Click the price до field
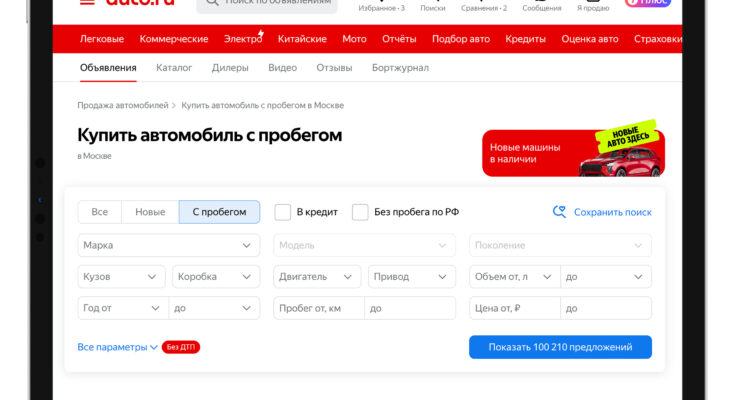The width and height of the screenshot is (735, 400). click(x=606, y=308)
